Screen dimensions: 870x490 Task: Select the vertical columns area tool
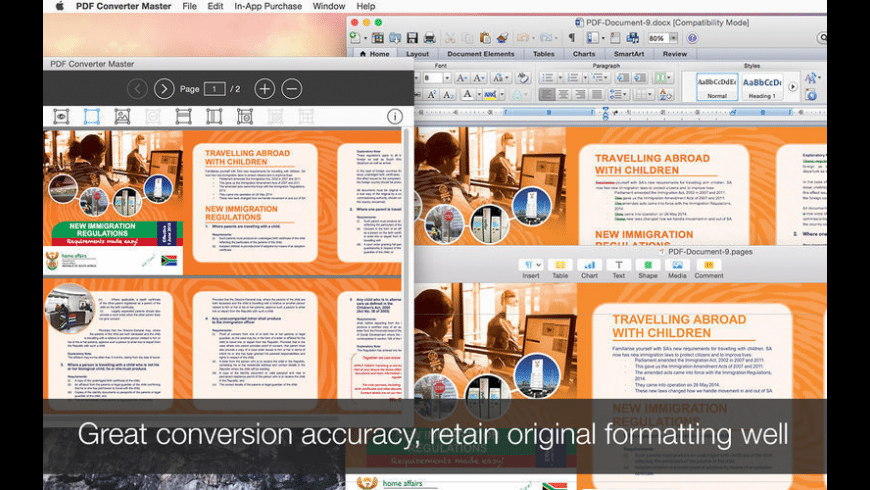point(214,116)
